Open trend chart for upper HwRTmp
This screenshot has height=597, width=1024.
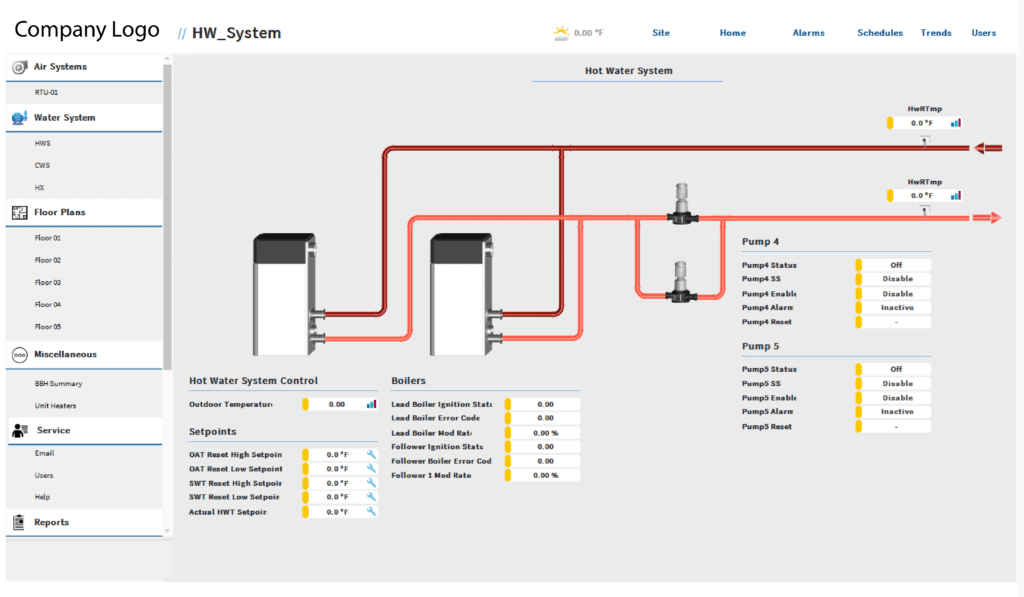coord(955,123)
